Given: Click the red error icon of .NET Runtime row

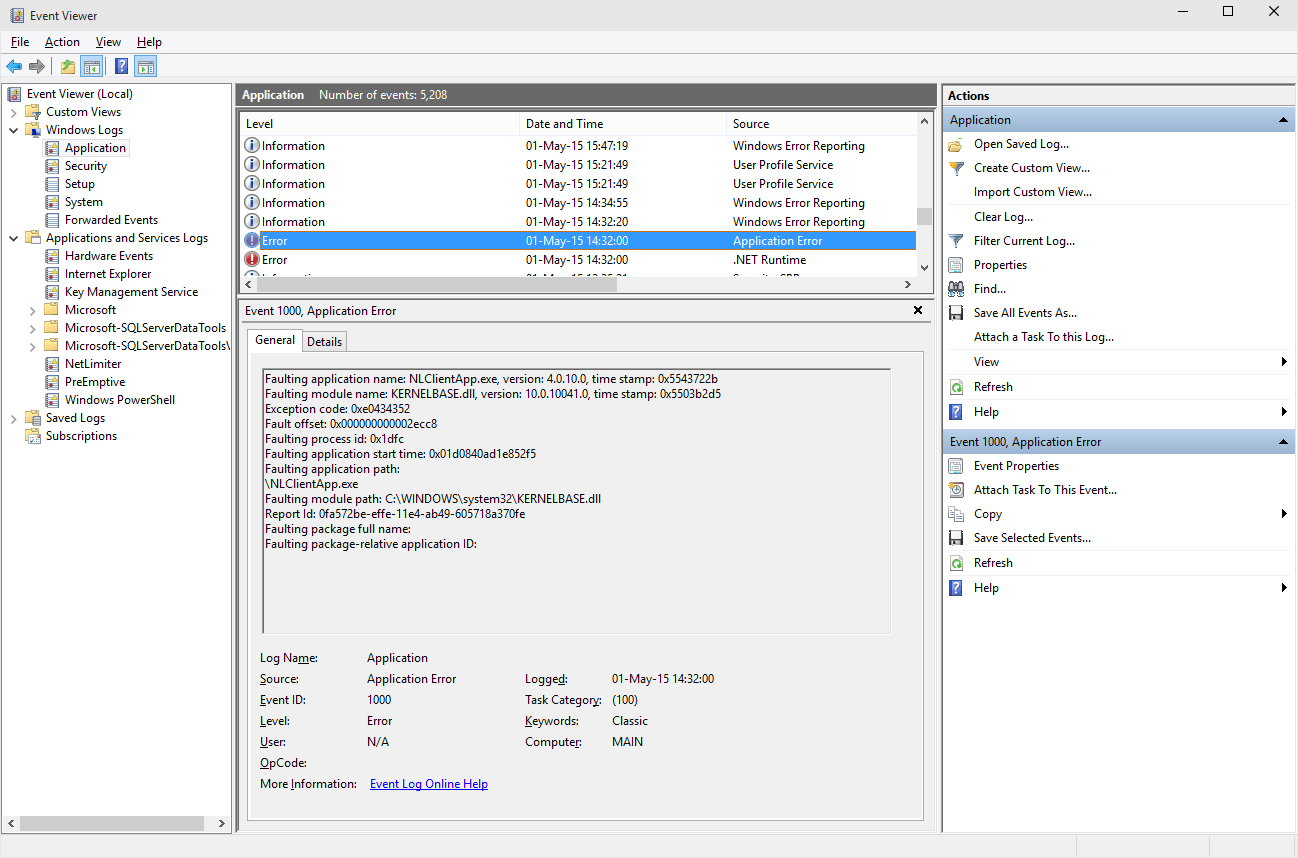Looking at the screenshot, I should pos(252,260).
